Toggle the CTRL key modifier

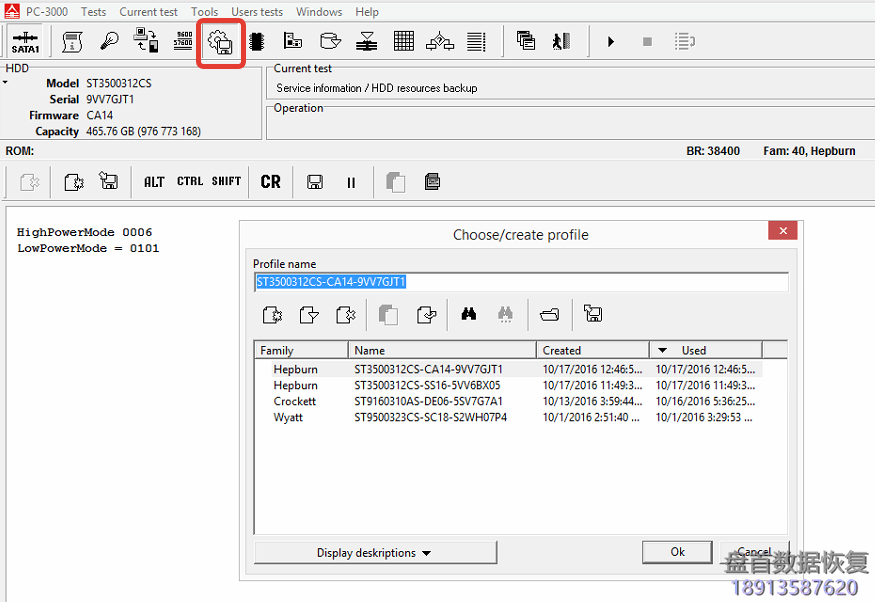tap(190, 182)
